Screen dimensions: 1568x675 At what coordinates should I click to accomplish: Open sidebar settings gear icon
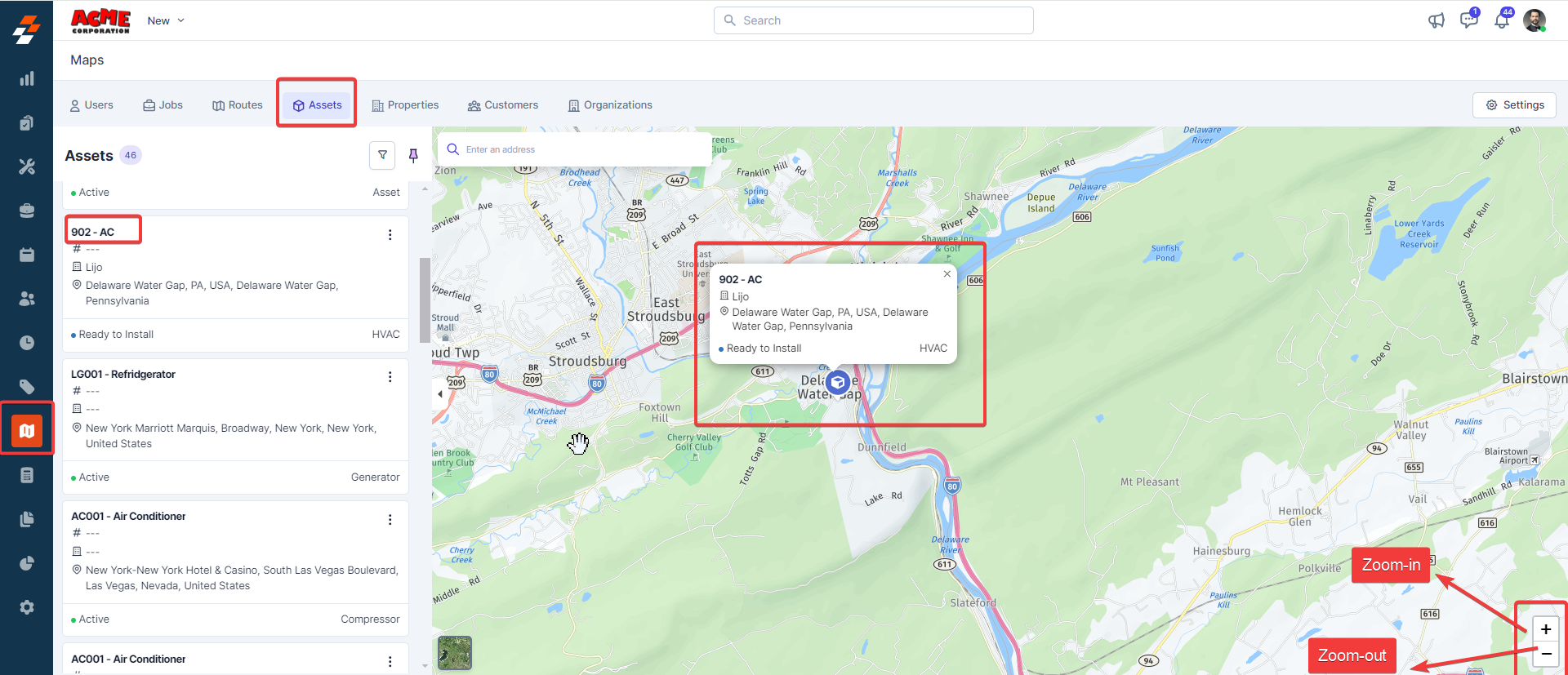[x=27, y=607]
